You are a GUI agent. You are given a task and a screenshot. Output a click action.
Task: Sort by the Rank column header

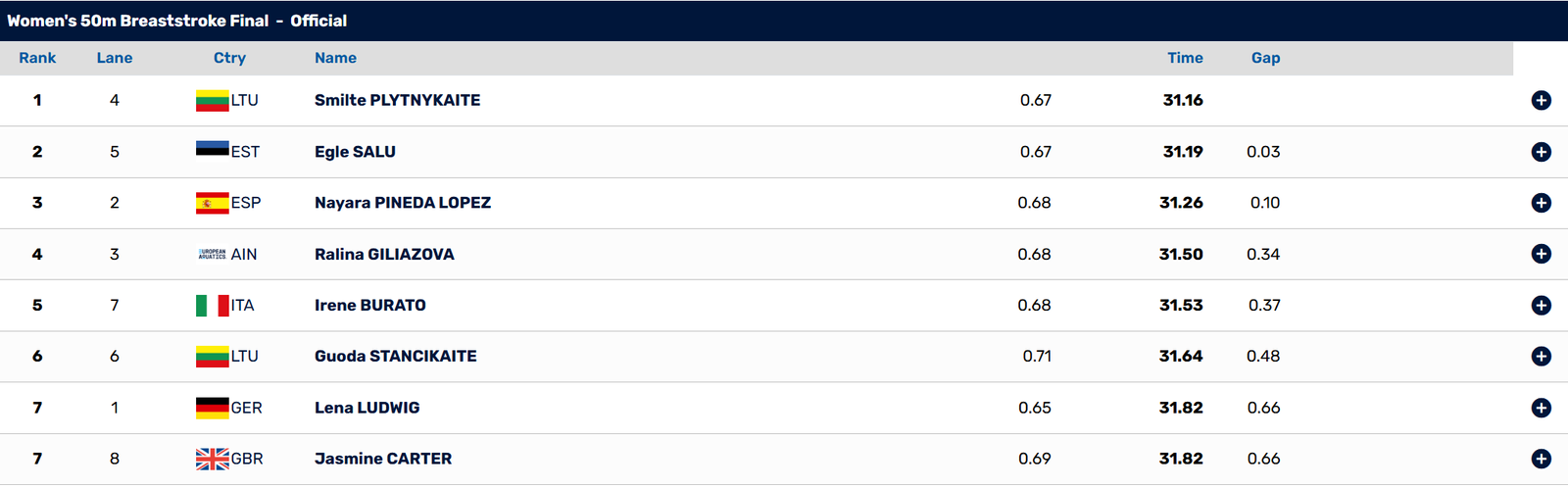pos(37,58)
